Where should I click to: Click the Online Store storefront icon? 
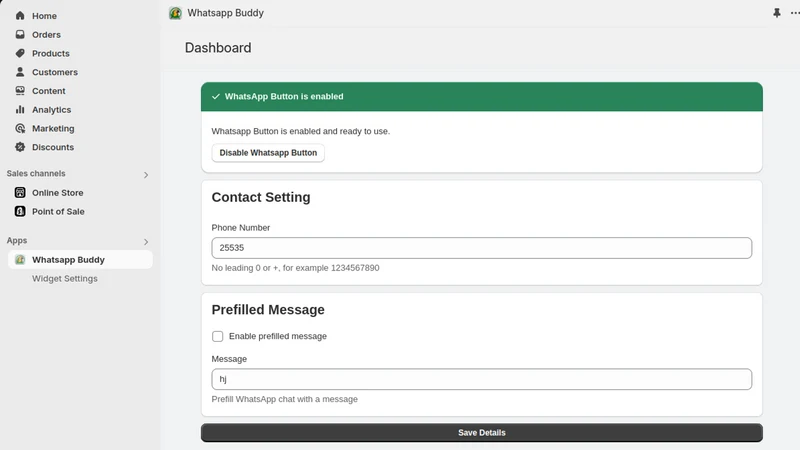[x=20, y=192]
